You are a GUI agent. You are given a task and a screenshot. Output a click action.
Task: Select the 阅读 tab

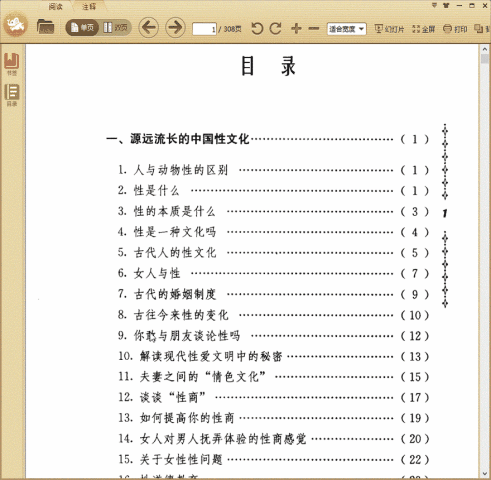point(55,6)
